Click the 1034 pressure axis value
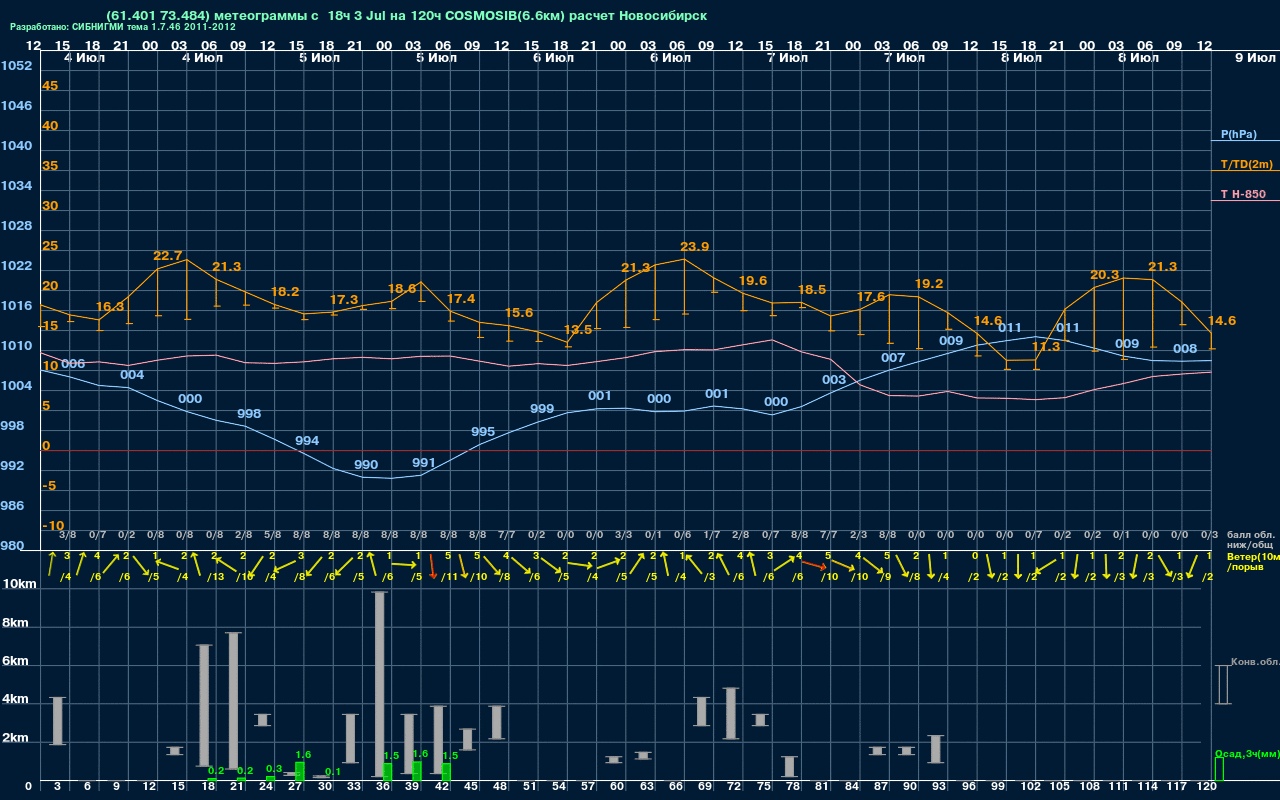This screenshot has width=1280, height=800. pyautogui.click(x=16, y=186)
